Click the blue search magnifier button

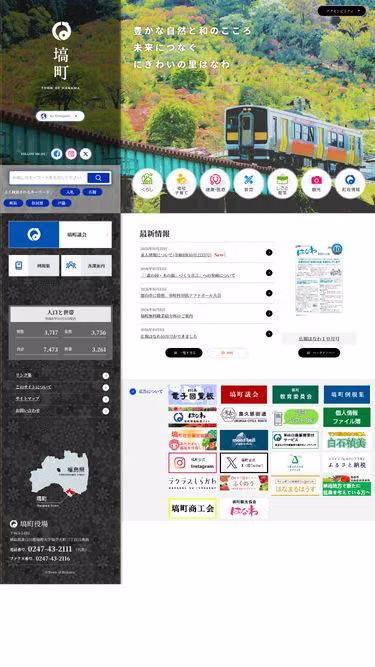(x=99, y=178)
